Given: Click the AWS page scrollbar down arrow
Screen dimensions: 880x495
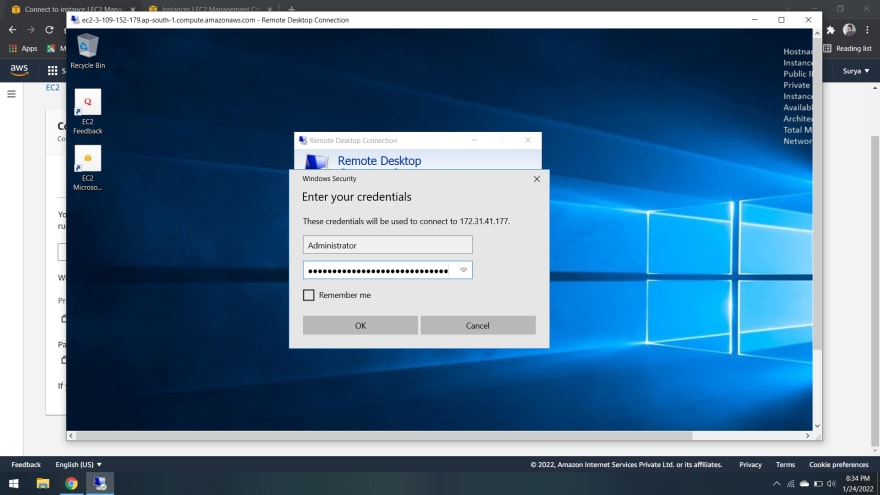Looking at the screenshot, I should [x=875, y=451].
